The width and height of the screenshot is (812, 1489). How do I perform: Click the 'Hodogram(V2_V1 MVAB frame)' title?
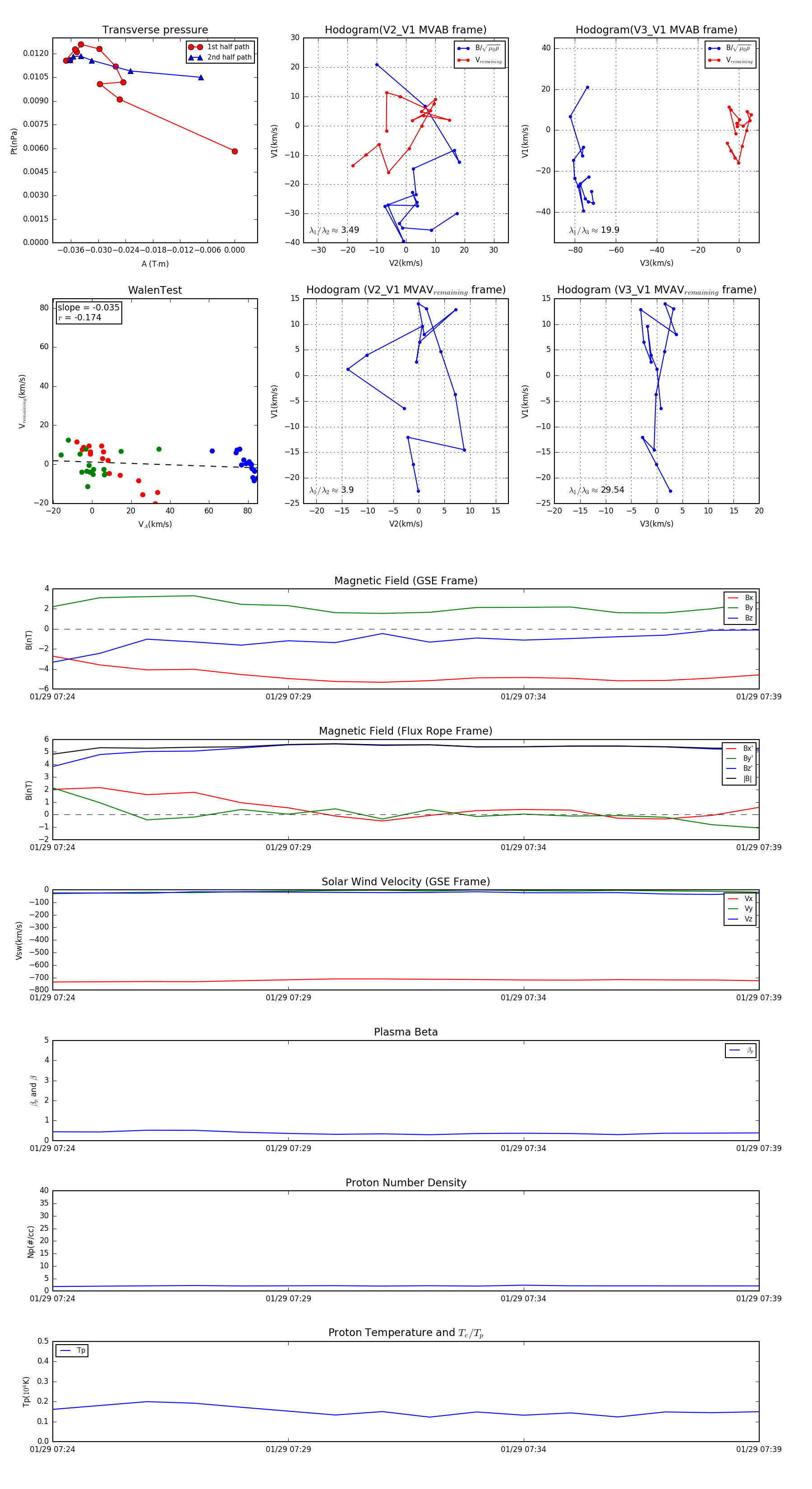(406, 30)
